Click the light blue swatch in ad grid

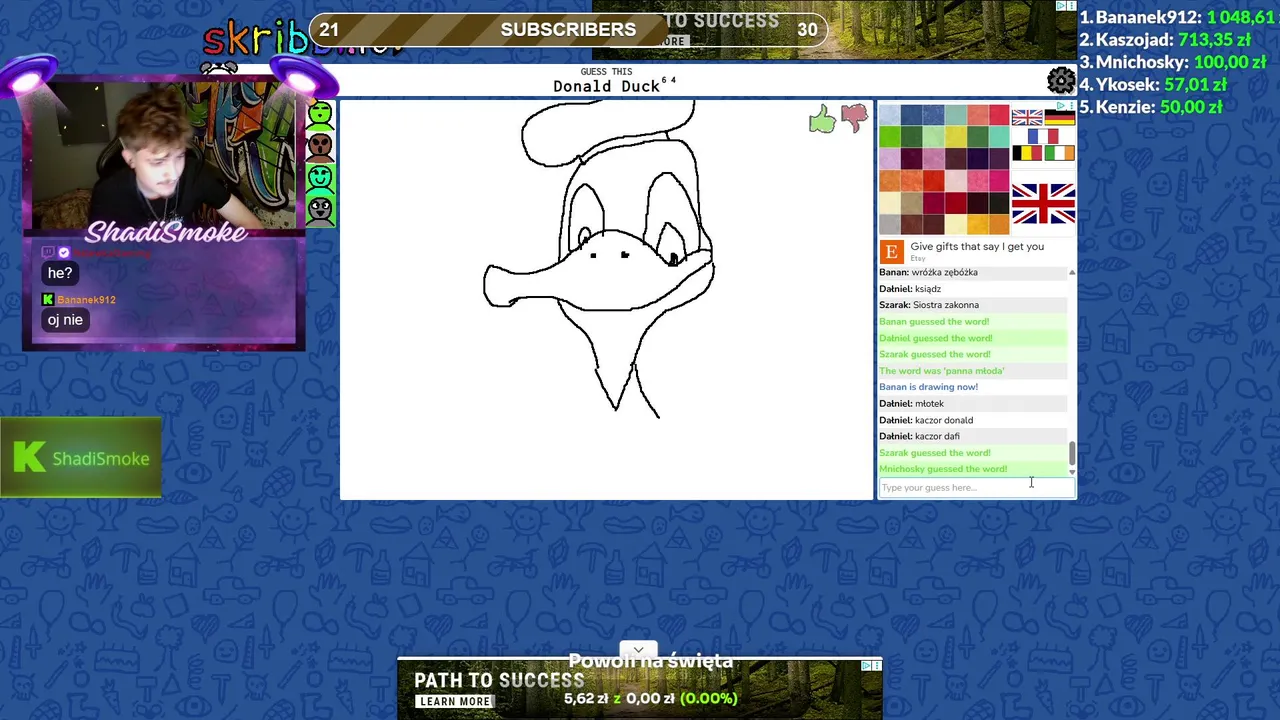pos(889,116)
